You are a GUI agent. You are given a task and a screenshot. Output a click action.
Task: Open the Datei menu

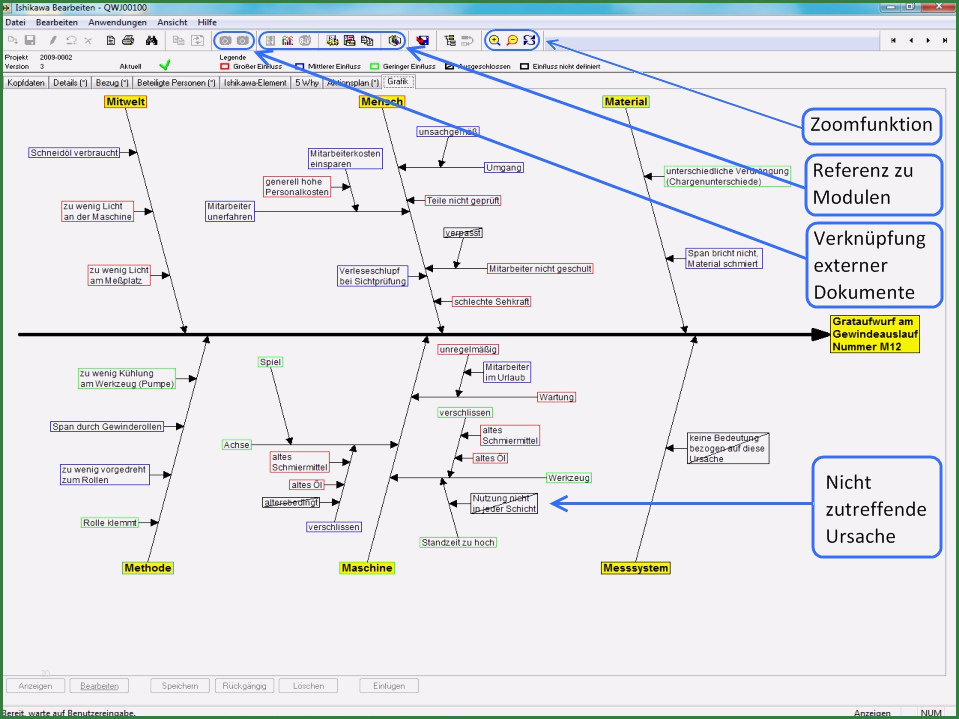[x=15, y=22]
